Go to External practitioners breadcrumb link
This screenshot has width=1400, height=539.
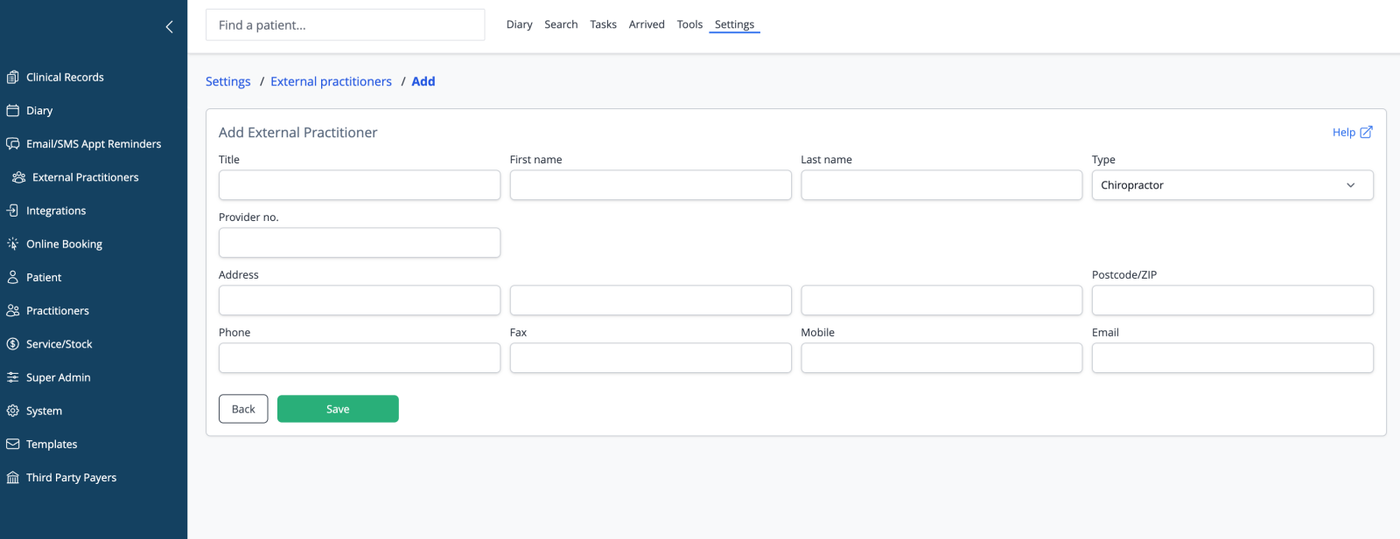coord(331,81)
